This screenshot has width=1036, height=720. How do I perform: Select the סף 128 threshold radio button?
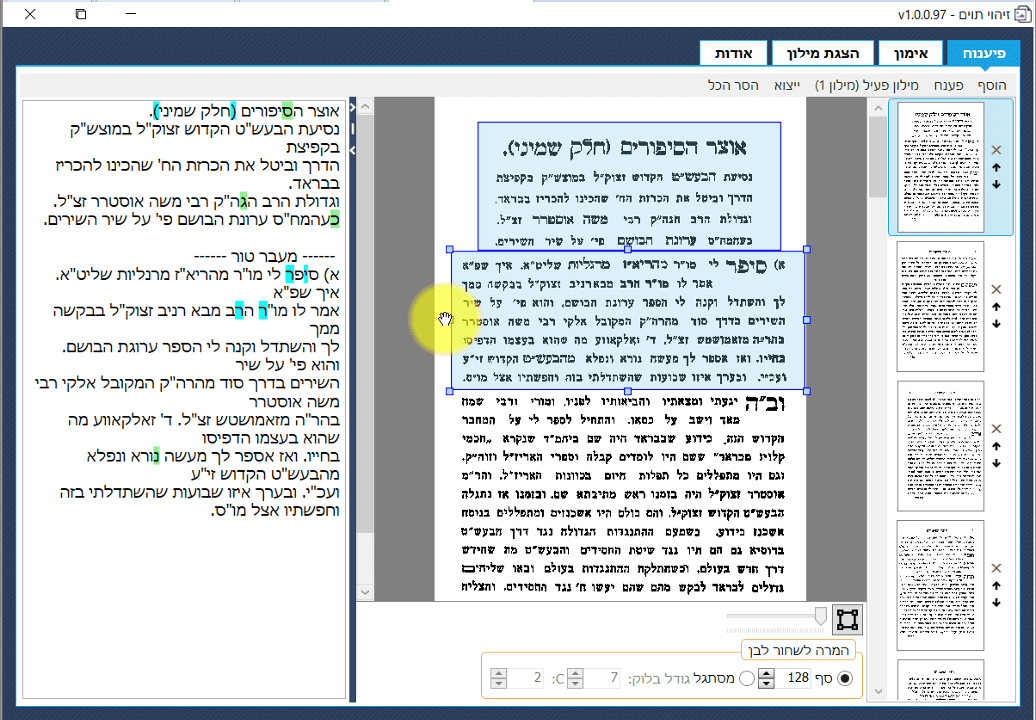click(844, 678)
